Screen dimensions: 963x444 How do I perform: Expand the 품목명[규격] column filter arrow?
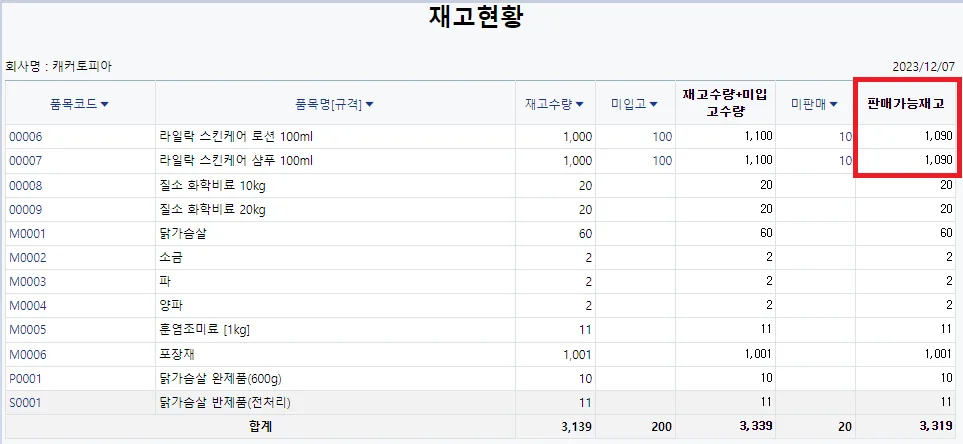369,104
